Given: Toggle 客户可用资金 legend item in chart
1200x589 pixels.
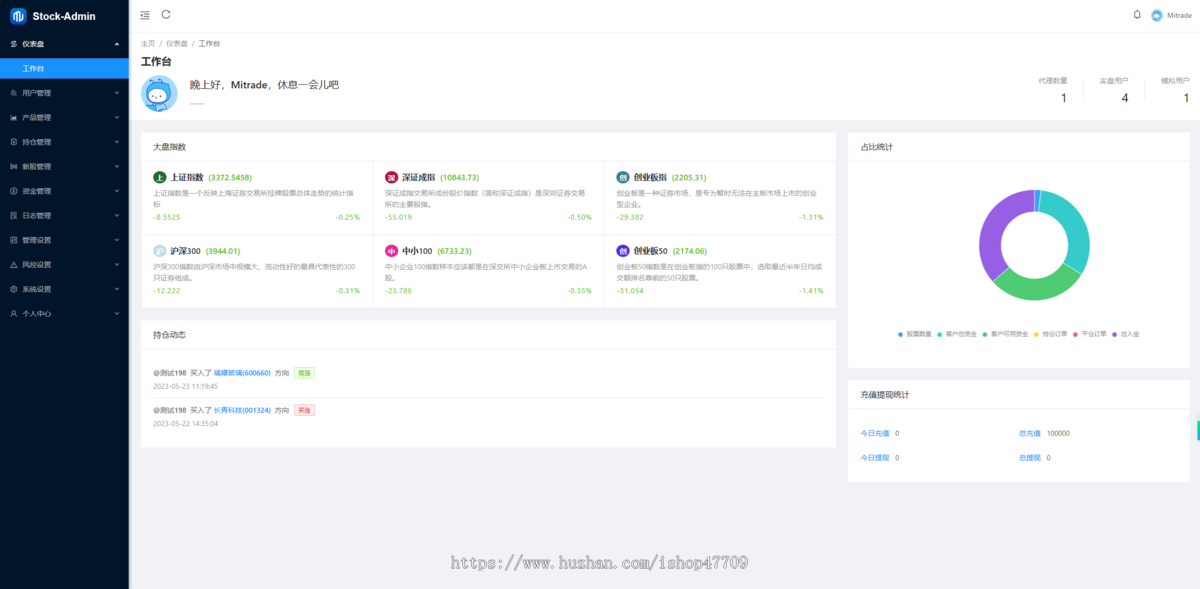Looking at the screenshot, I should tap(1005, 333).
